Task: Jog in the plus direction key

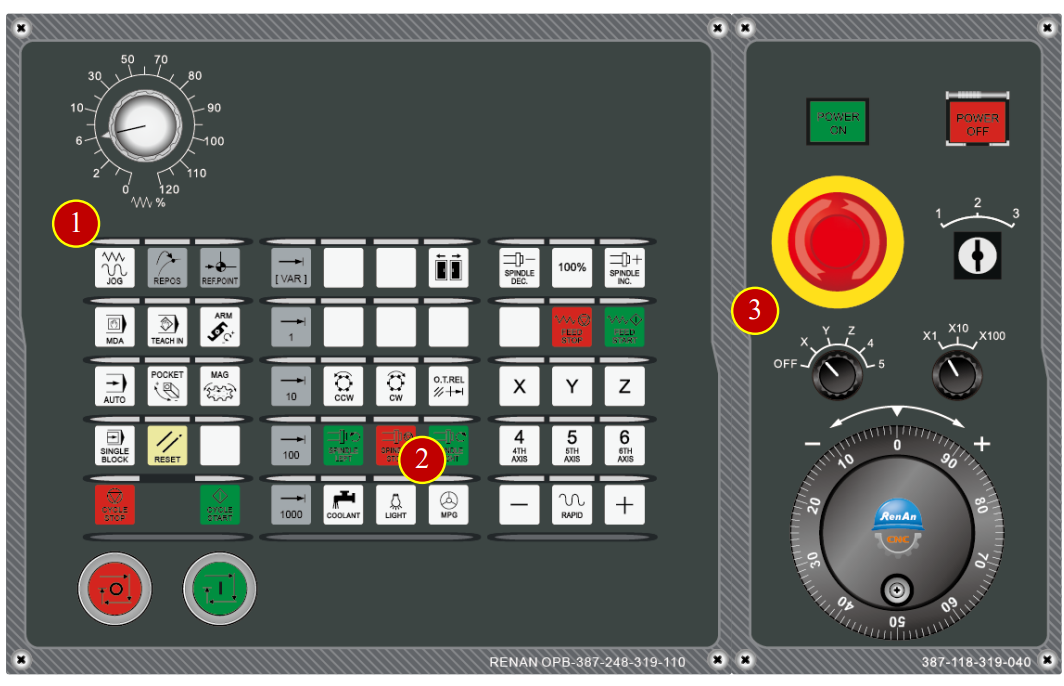Action: (x=624, y=505)
